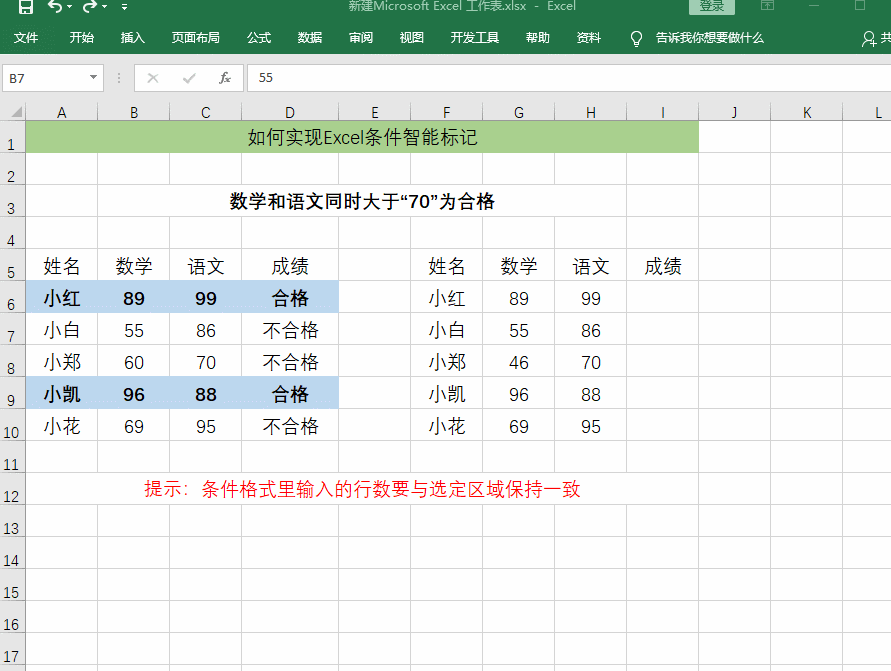The width and height of the screenshot is (891, 671).
Task: Click the Save icon in quick access toolbar
Action: pos(25,7)
